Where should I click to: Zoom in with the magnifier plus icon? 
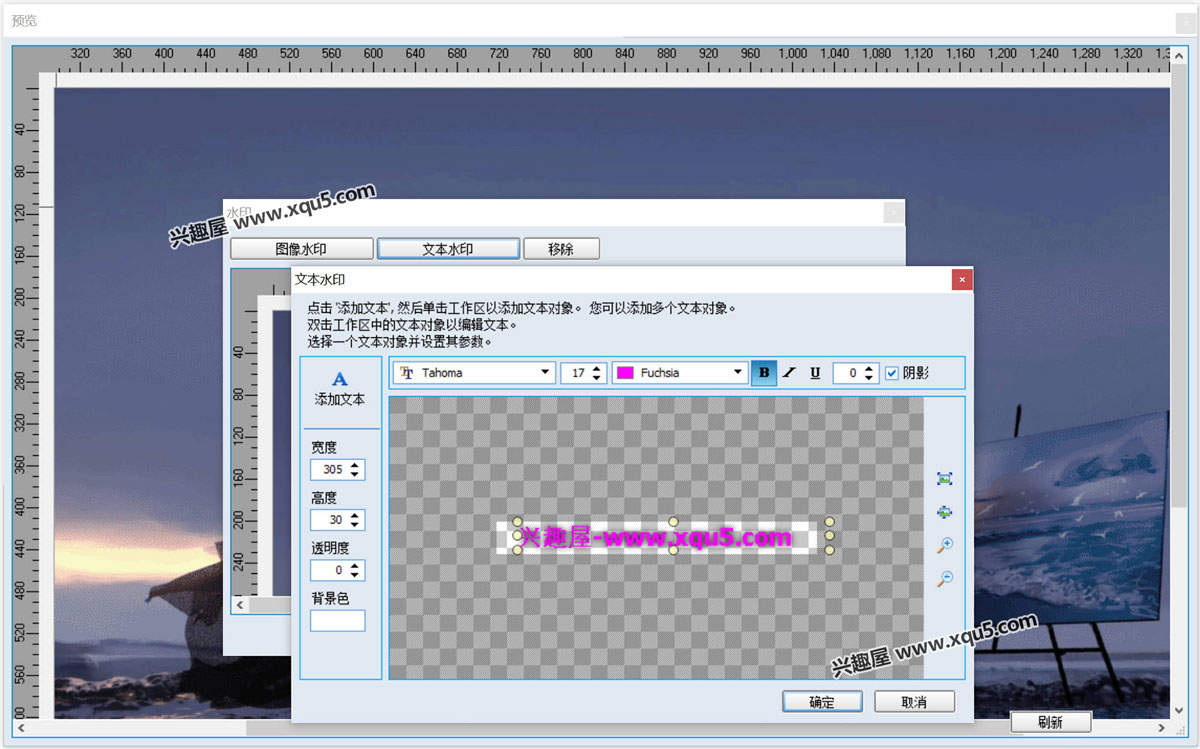[x=945, y=545]
